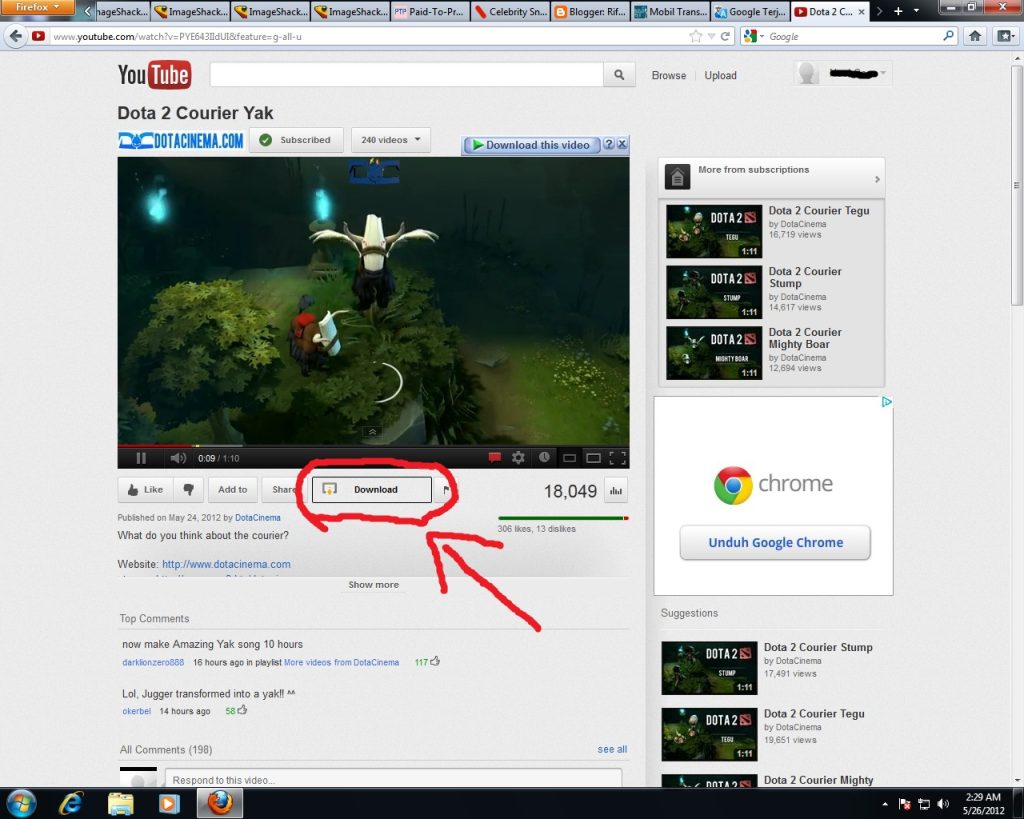Click the Share button

283,490
